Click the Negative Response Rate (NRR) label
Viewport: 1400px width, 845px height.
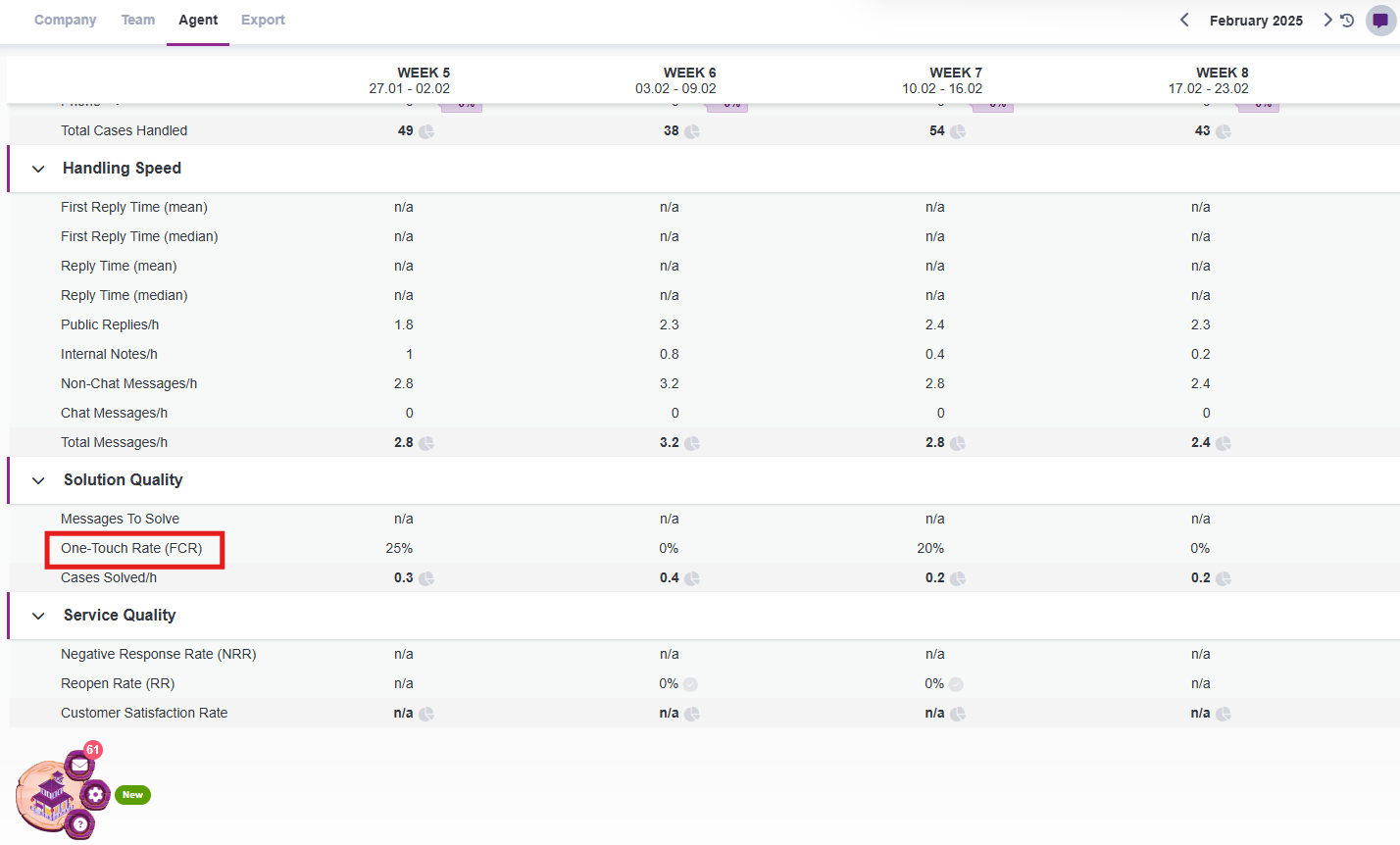tap(158, 654)
